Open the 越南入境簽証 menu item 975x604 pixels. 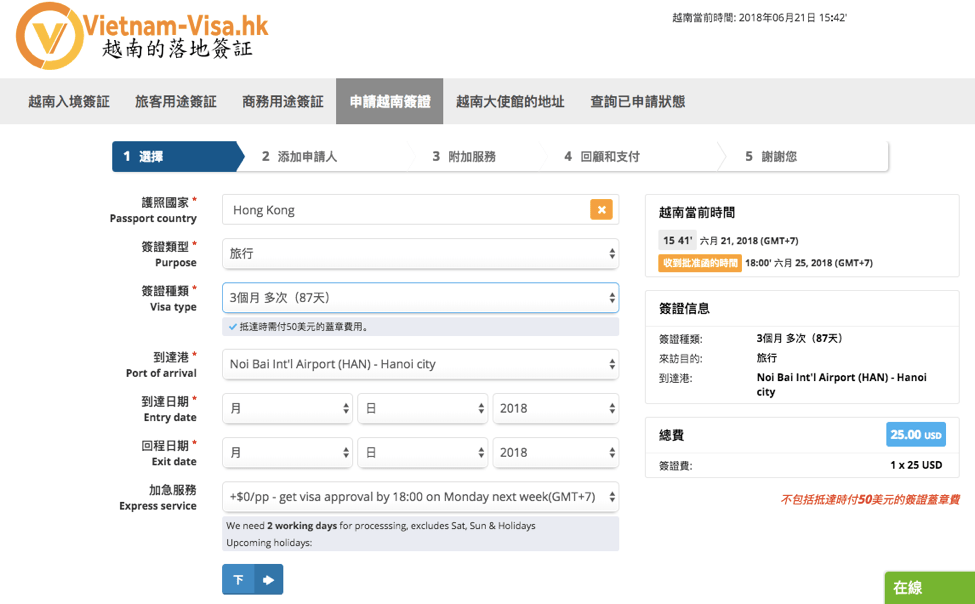(69, 102)
